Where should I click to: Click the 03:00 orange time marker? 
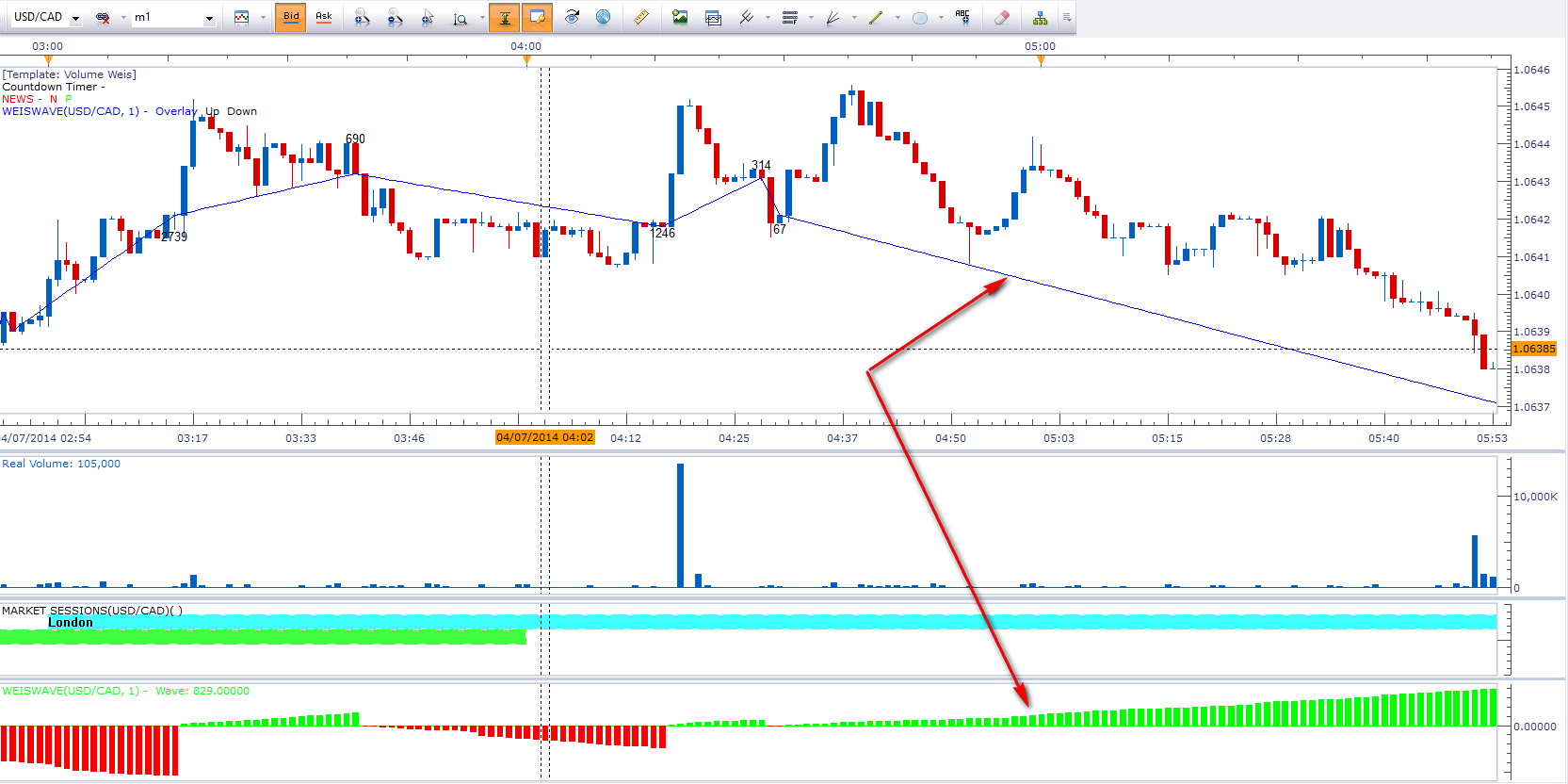48,60
